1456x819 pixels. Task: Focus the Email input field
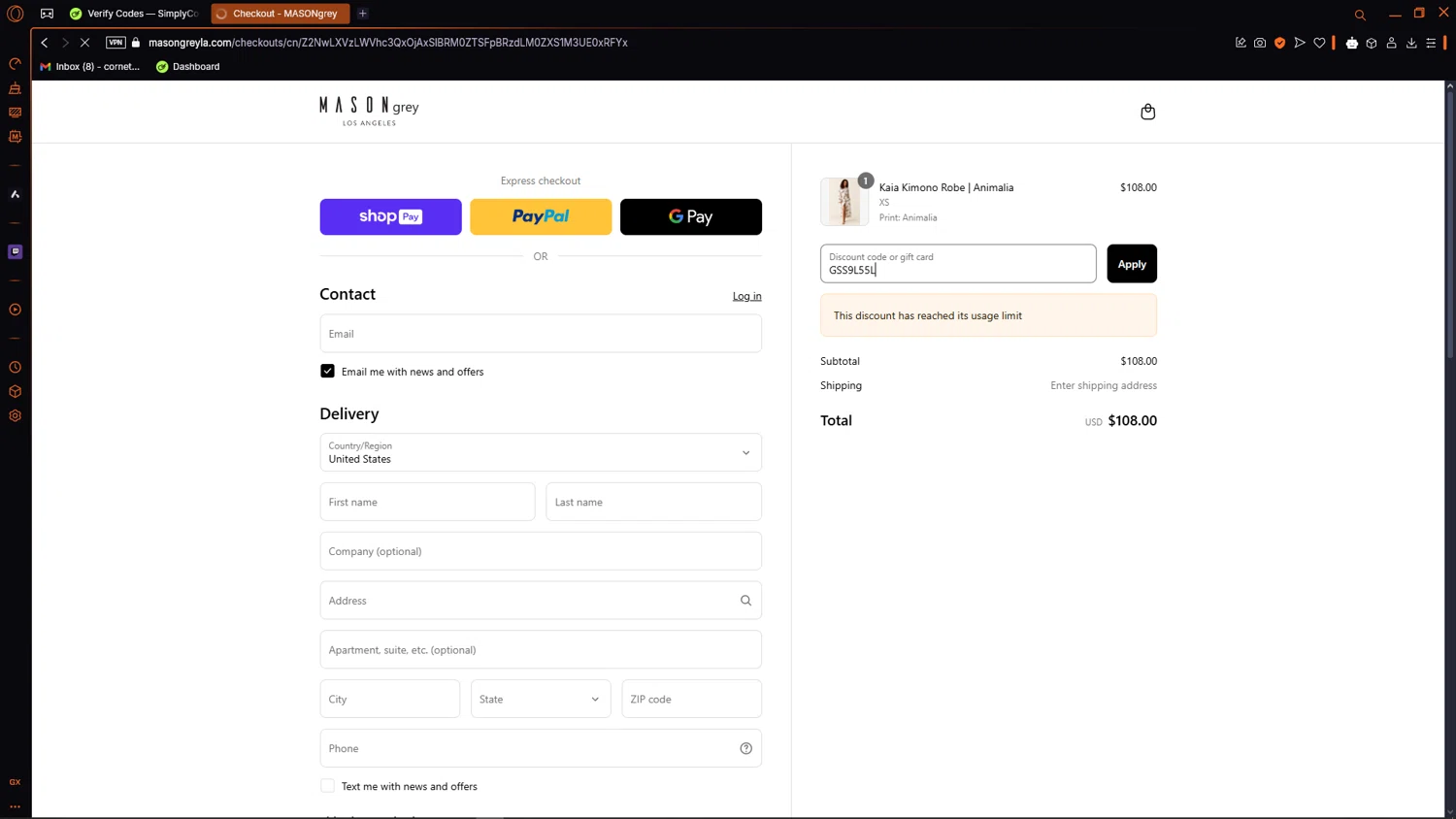pos(541,334)
